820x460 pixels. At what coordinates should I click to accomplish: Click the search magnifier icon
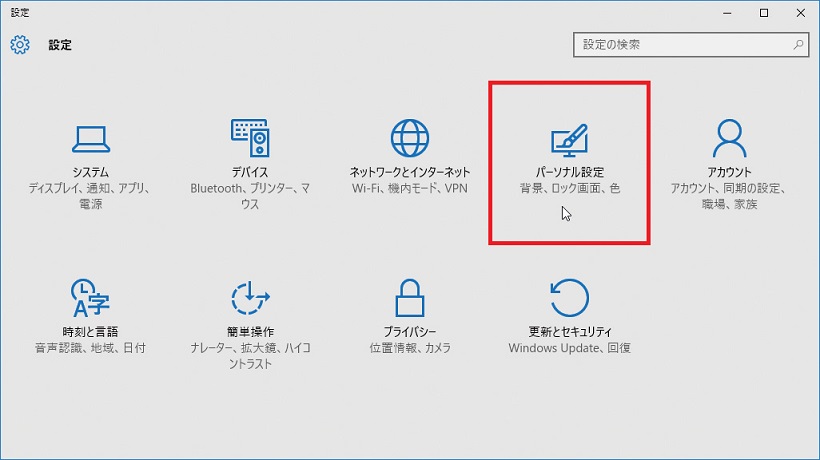[x=798, y=45]
